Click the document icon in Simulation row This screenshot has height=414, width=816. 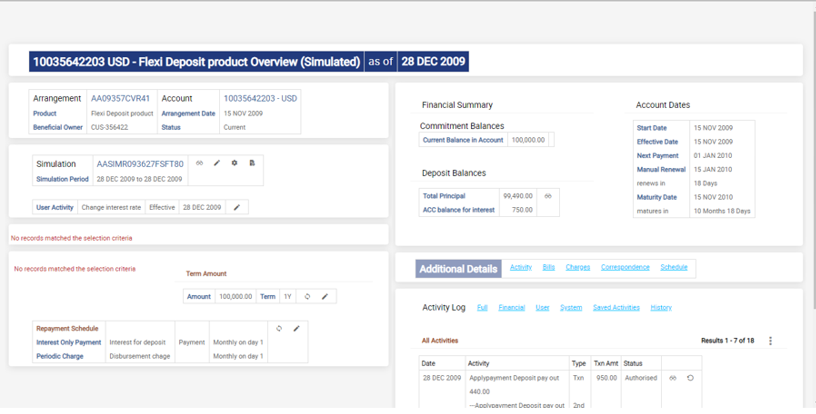point(252,163)
